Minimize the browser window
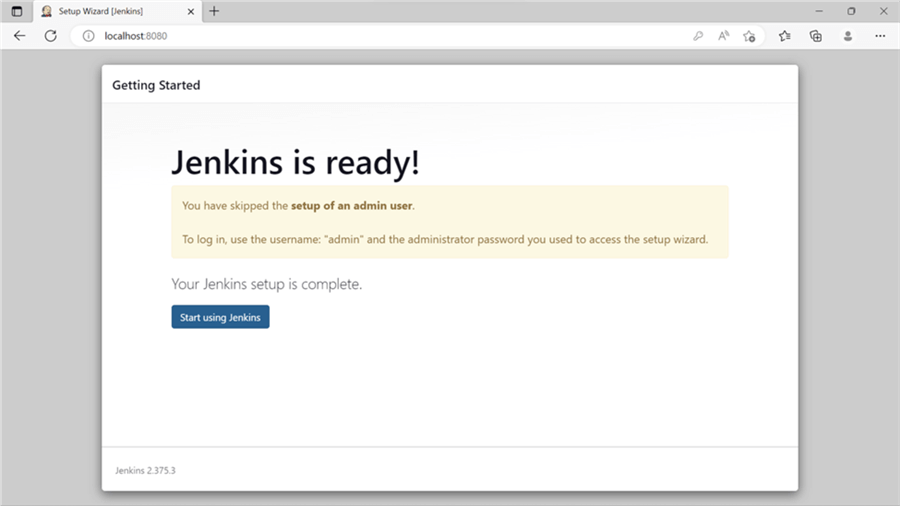The height and width of the screenshot is (506, 900). [x=819, y=11]
